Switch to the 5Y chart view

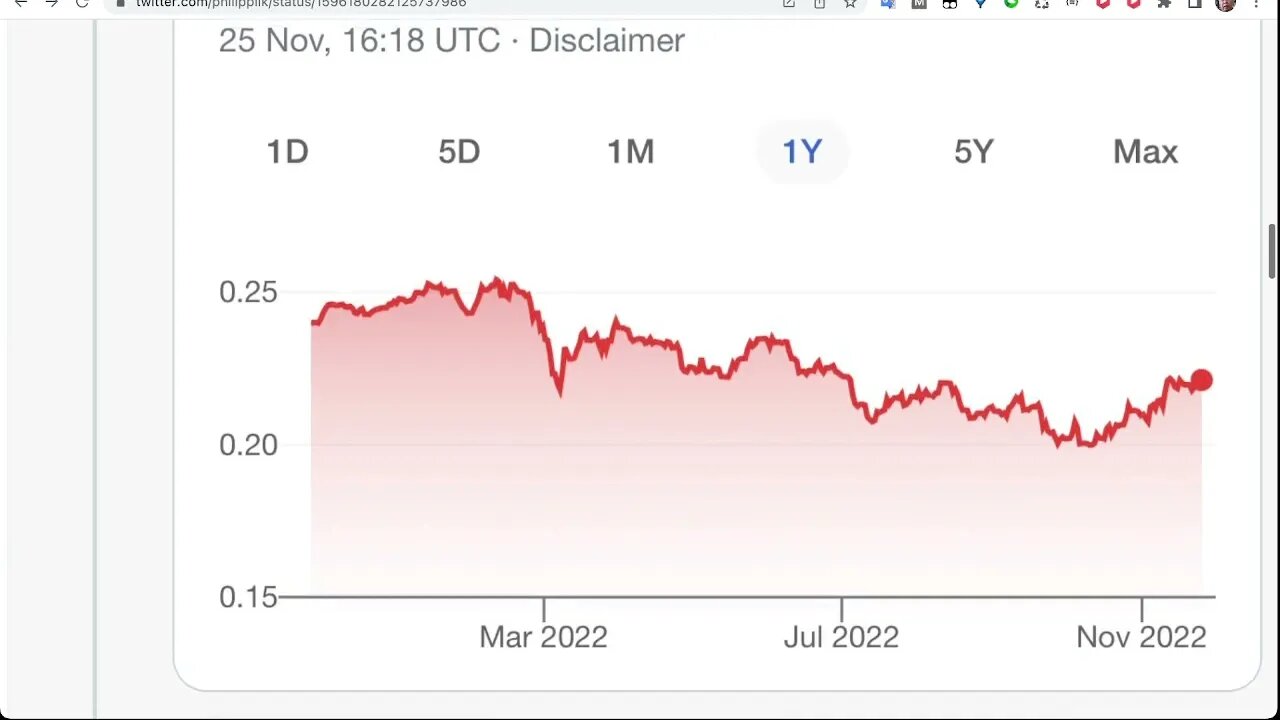tap(974, 152)
